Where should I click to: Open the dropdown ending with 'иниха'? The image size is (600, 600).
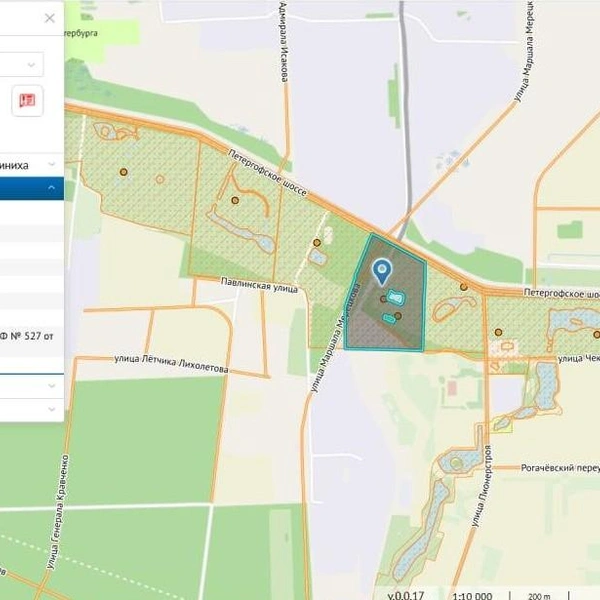pos(31,165)
